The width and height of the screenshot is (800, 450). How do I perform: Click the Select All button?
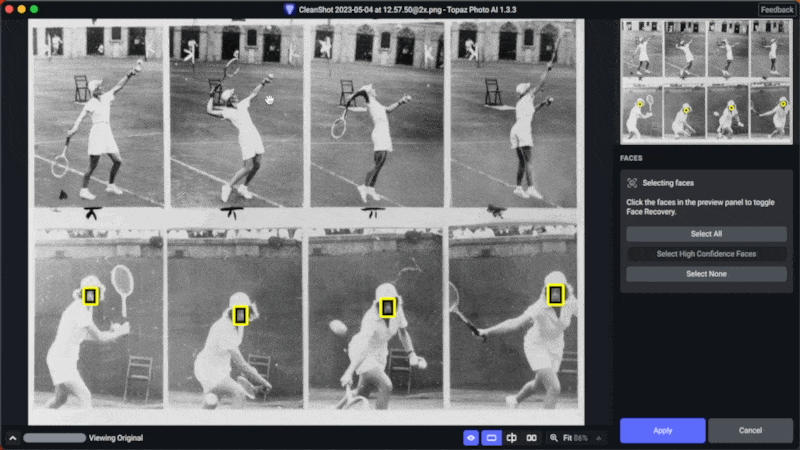[706, 234]
